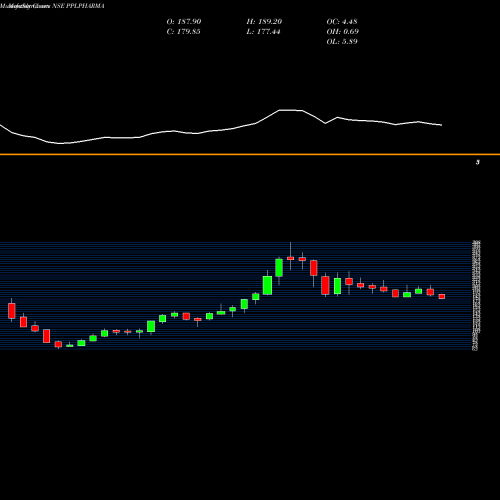Viewport: 500px width, 500px height.
Task: Click the 'NSE PPLPHARMA' chart title
Action: coord(78,6)
